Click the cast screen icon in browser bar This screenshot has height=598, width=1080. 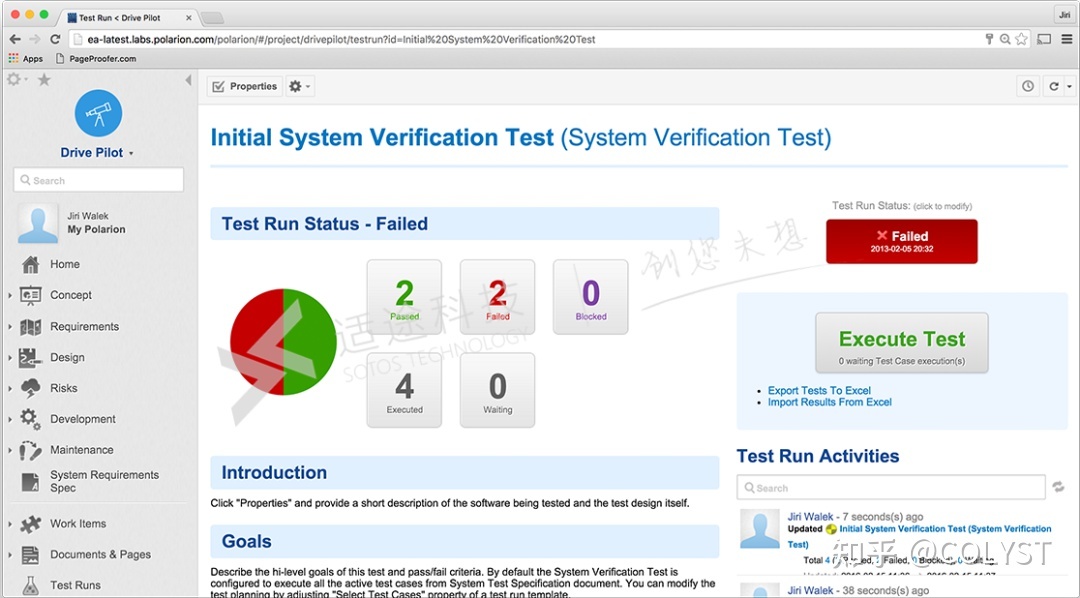(1045, 39)
